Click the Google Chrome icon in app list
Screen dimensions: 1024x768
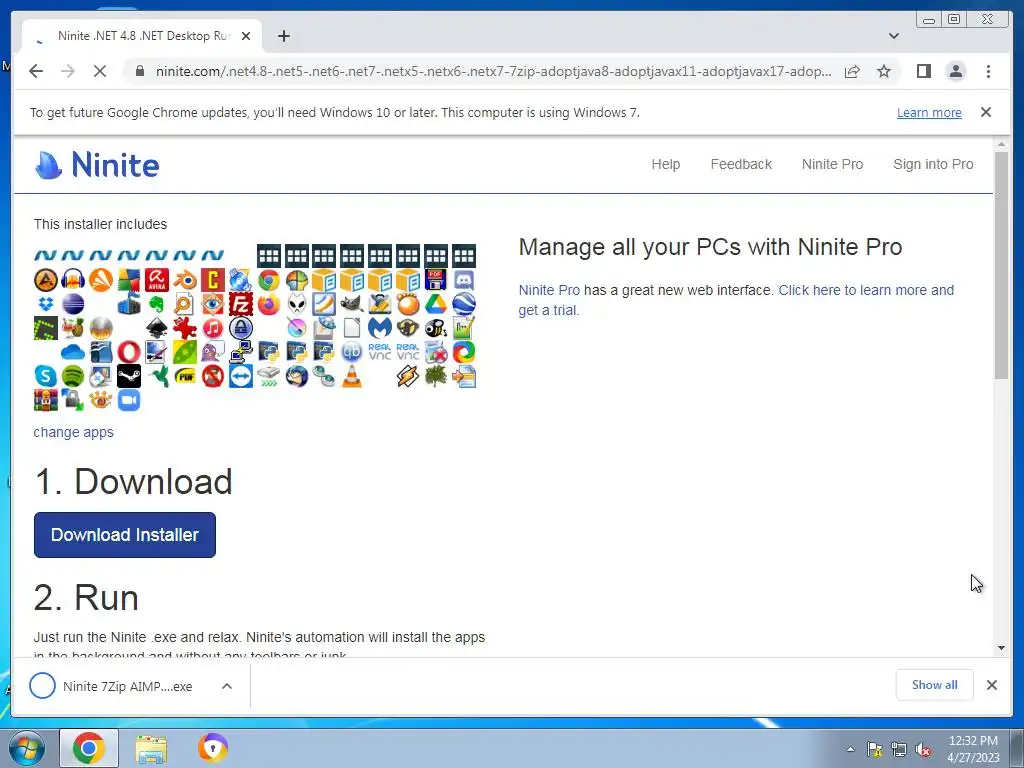[x=268, y=280]
